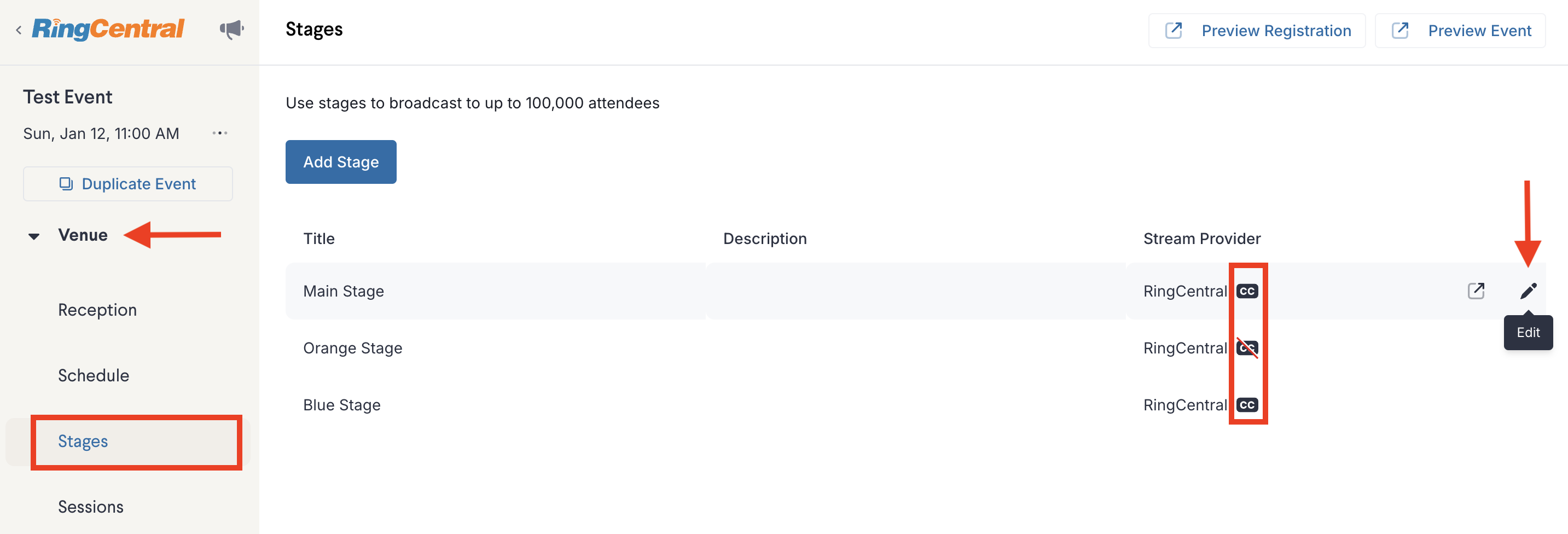The width and height of the screenshot is (1568, 534).
Task: Navigate to Sessions in sidebar
Action: [91, 507]
